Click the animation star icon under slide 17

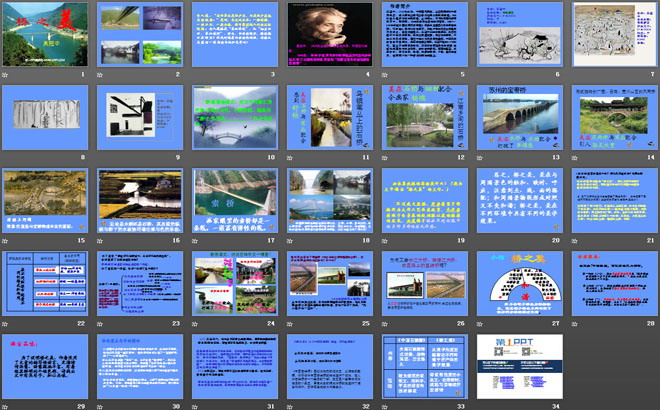click(x=195, y=241)
